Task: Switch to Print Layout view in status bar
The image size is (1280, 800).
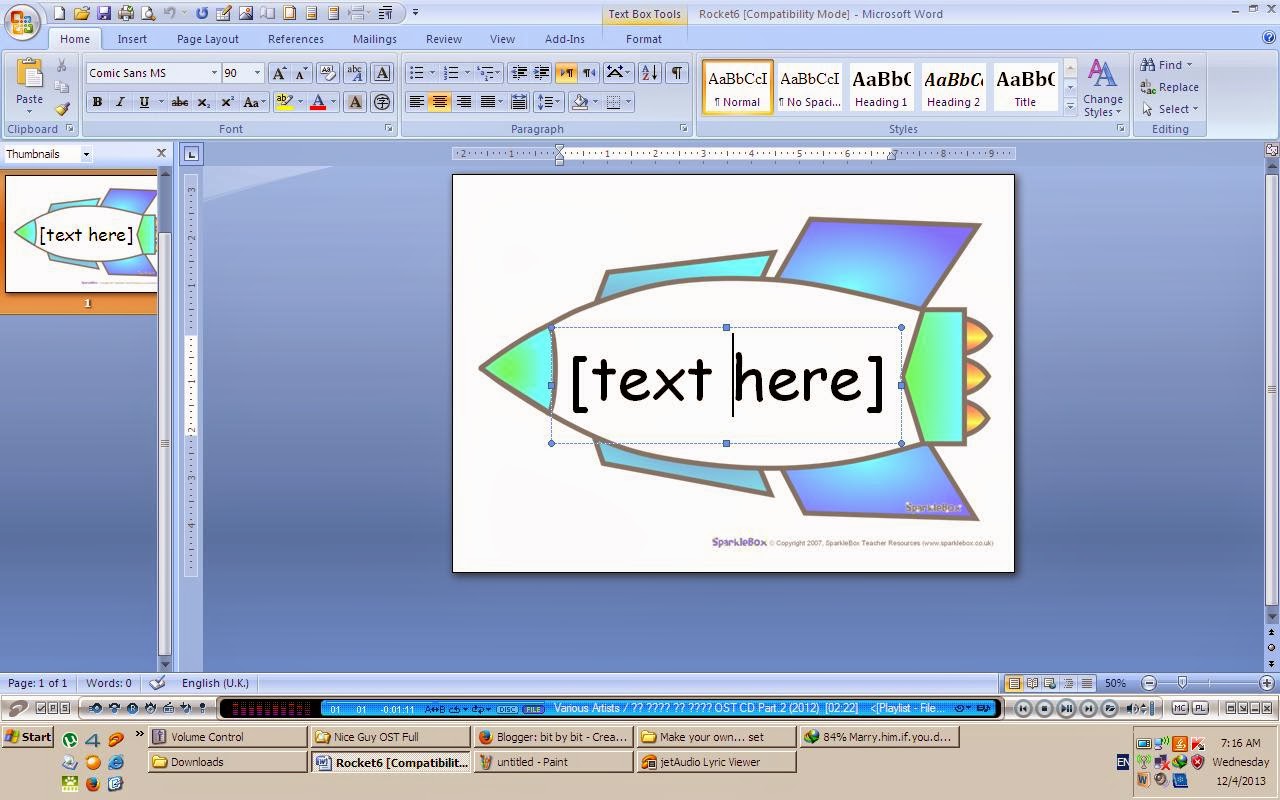Action: coord(1014,683)
